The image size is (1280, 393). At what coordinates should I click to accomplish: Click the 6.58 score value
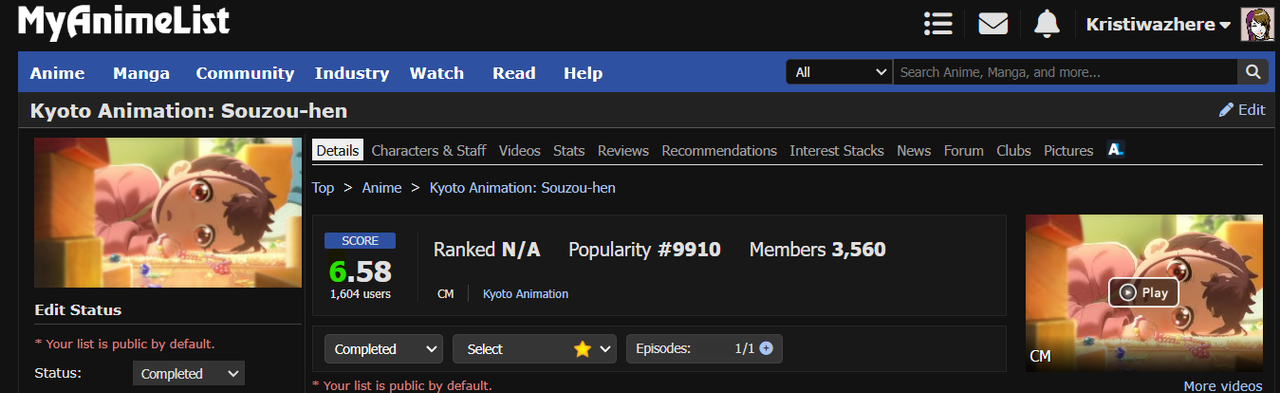point(360,271)
